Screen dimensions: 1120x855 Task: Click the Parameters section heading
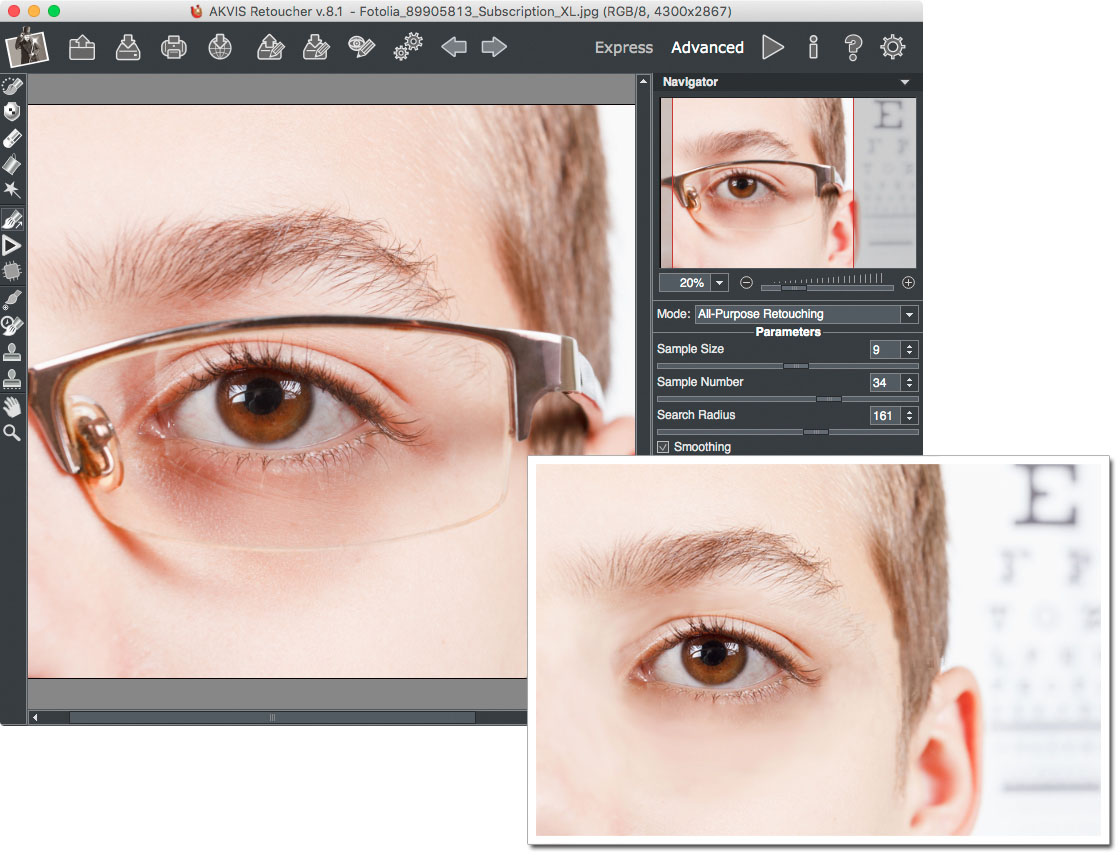788,331
